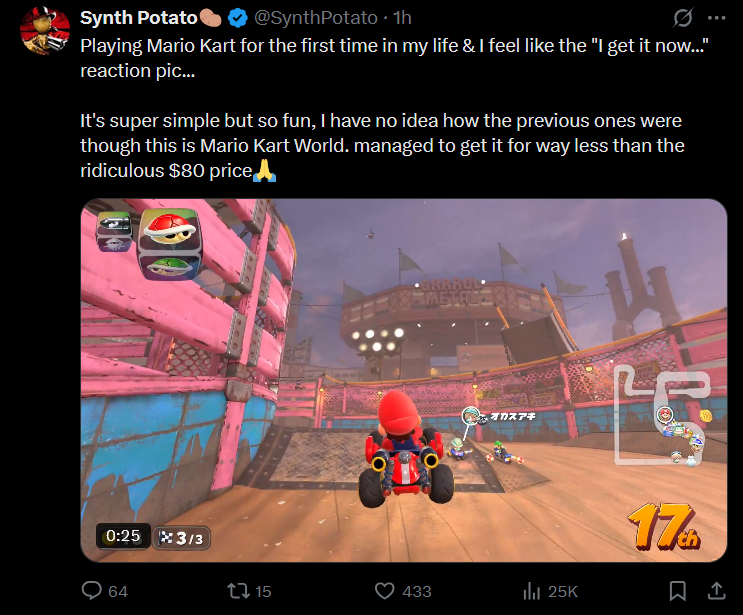Open the @SynthPotato handle link
The image size is (743, 615).
pos(316,18)
